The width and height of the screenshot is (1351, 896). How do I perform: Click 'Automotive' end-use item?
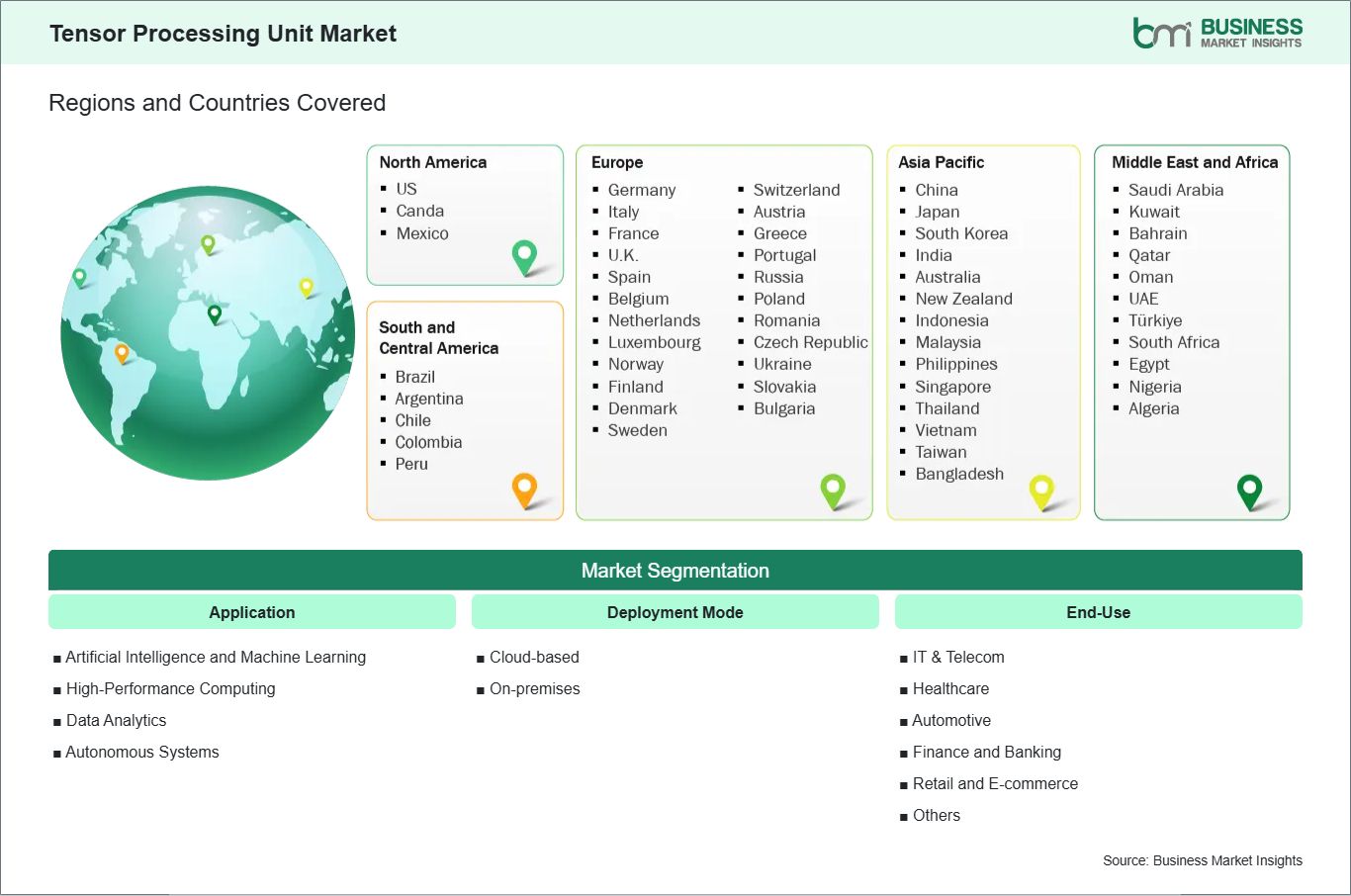[951, 720]
